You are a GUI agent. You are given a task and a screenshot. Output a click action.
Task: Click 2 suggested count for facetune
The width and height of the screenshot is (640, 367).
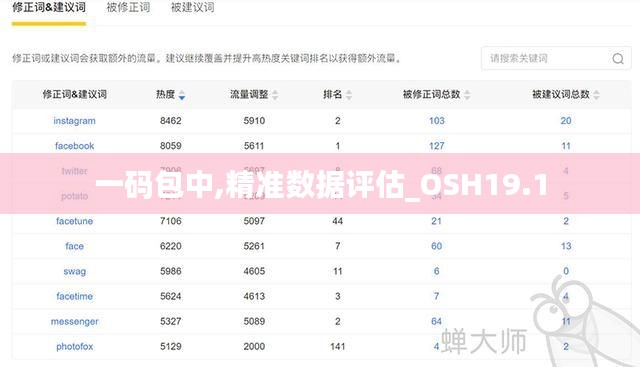[566, 221]
